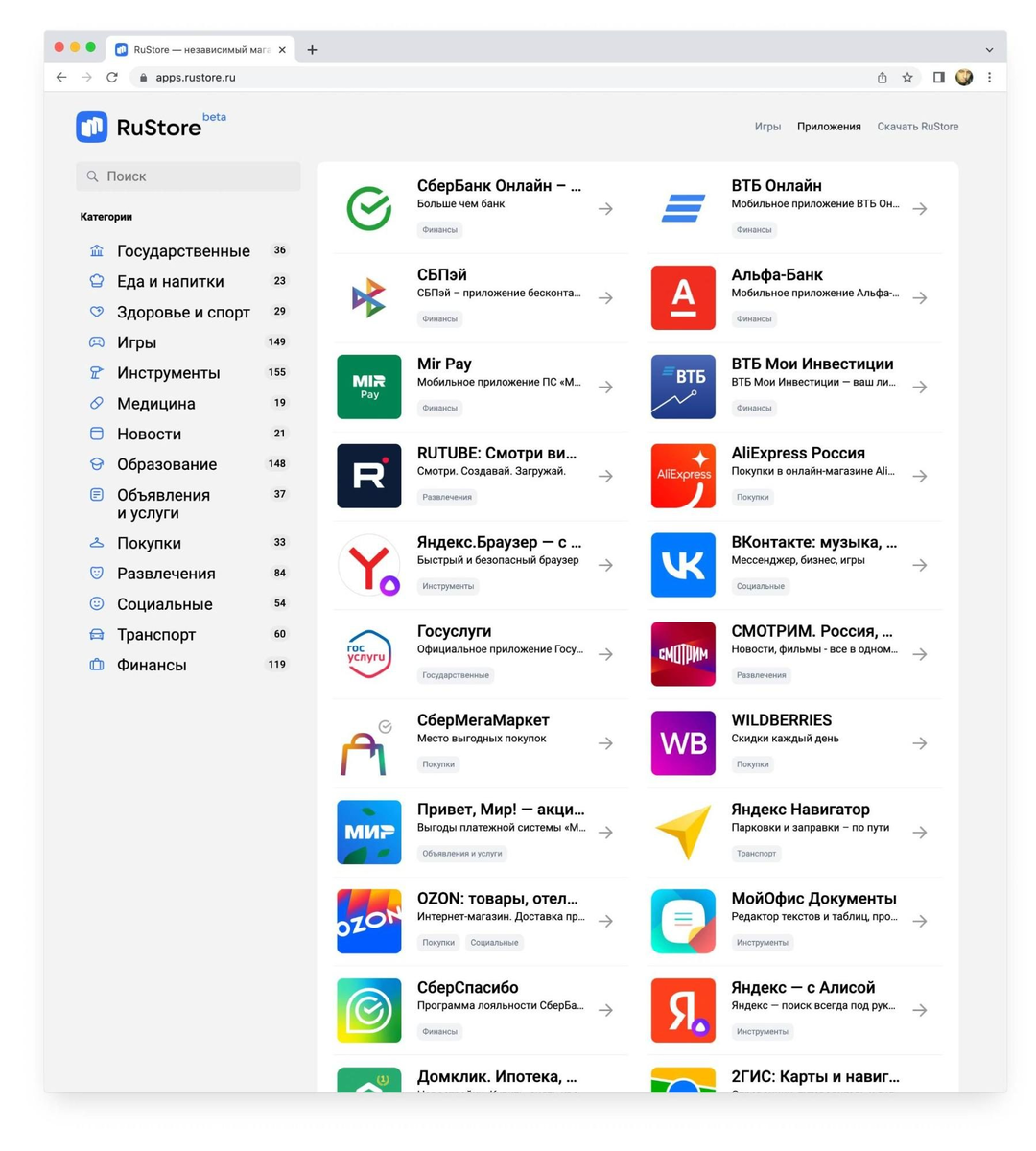Image resolution: width=1036 pixels, height=1151 pixels.
Task: Click the Яндекс Навигатор arrow icon
Action: point(683,833)
